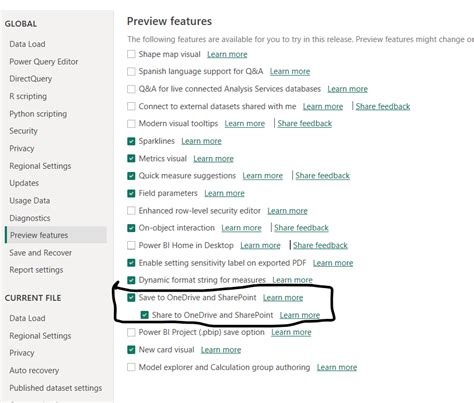Share feedback on Power BI Home
Image resolution: width=474 pixels, height=403 pixels.
click(320, 246)
